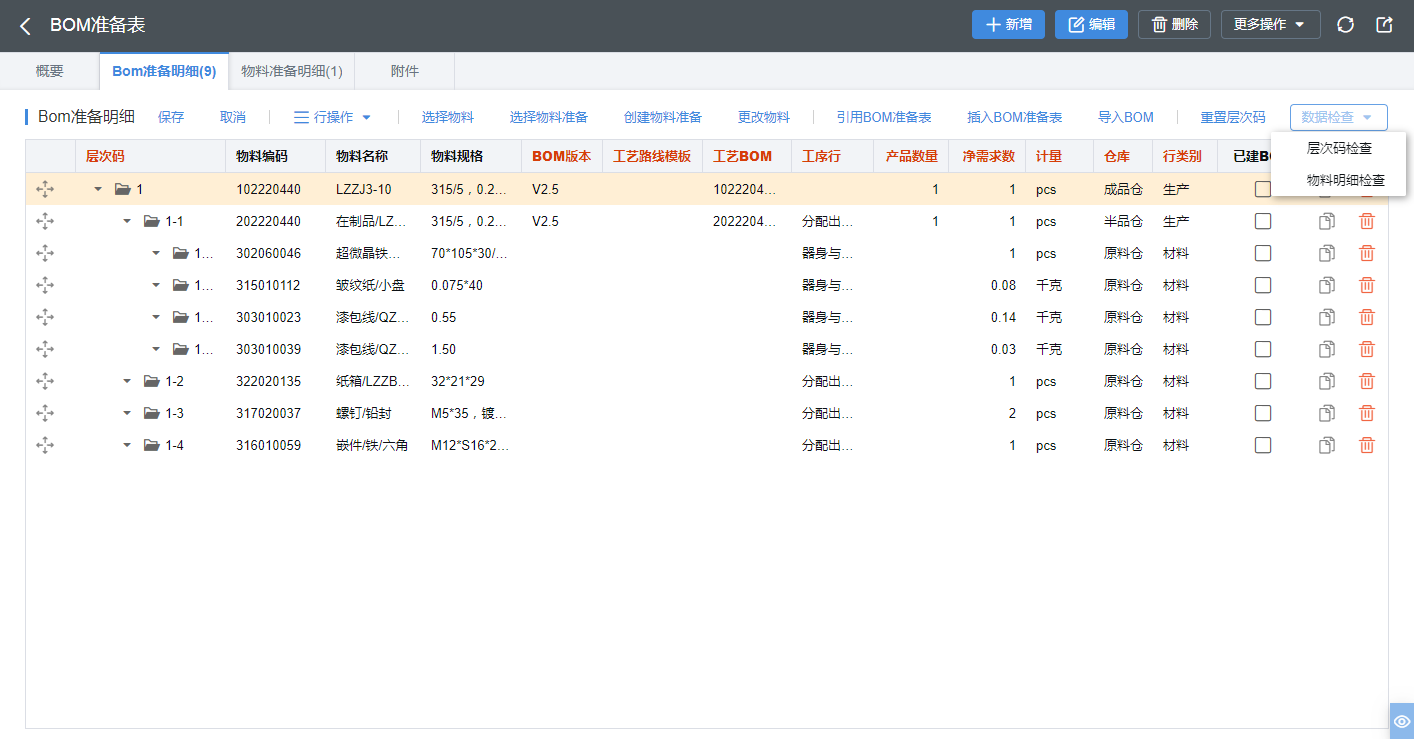
Task: Check 已建BOM box for row 316010059
Action: [x=1263, y=445]
